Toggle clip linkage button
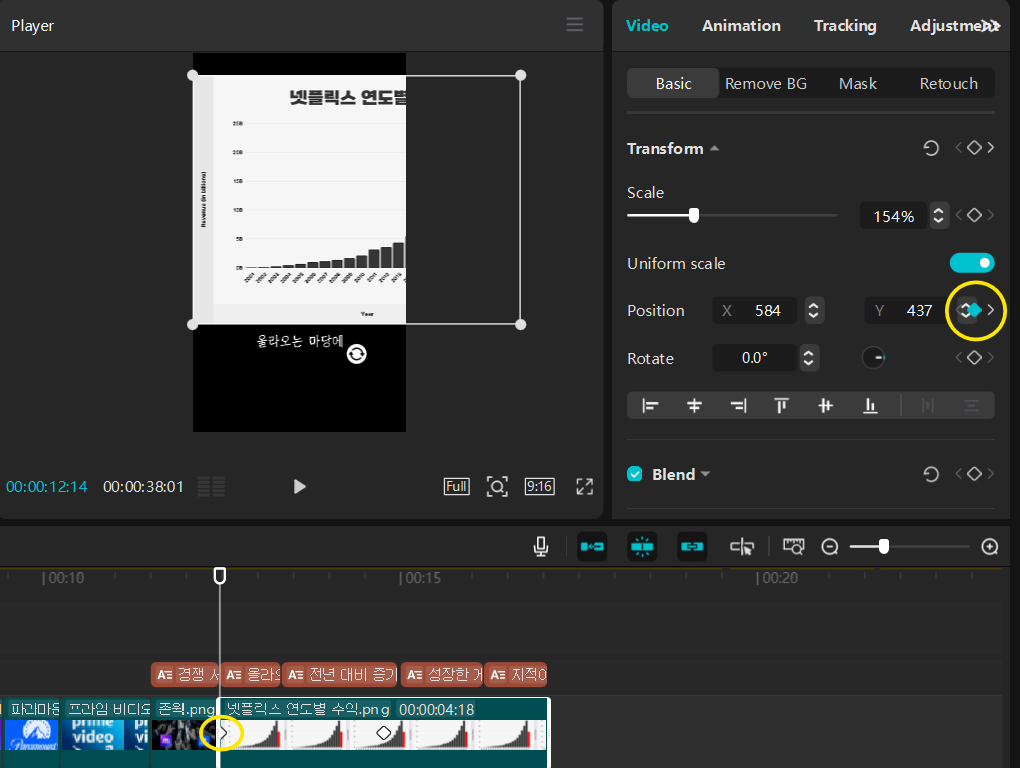 tap(692, 547)
